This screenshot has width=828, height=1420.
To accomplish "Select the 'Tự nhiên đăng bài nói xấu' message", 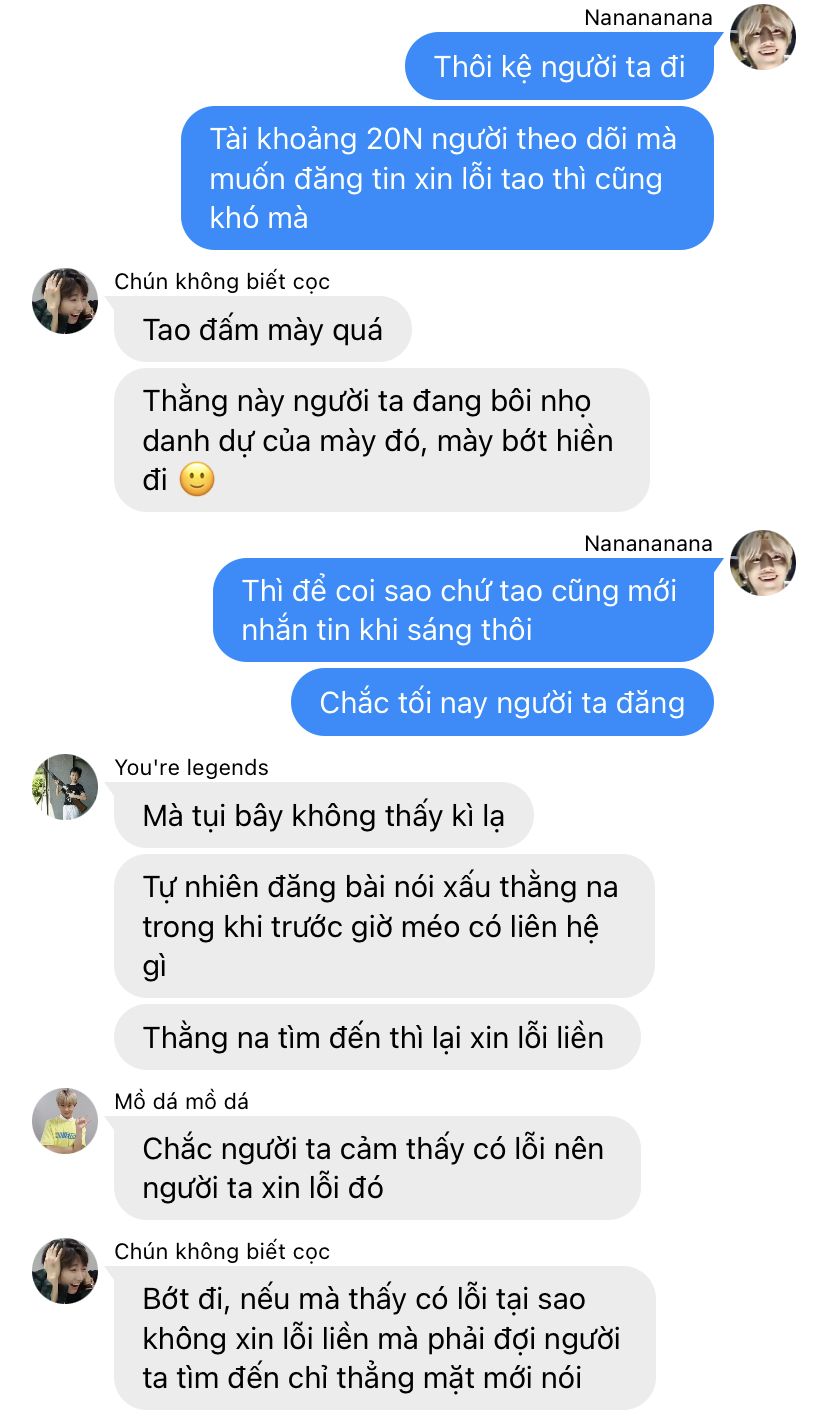I will 384,926.
